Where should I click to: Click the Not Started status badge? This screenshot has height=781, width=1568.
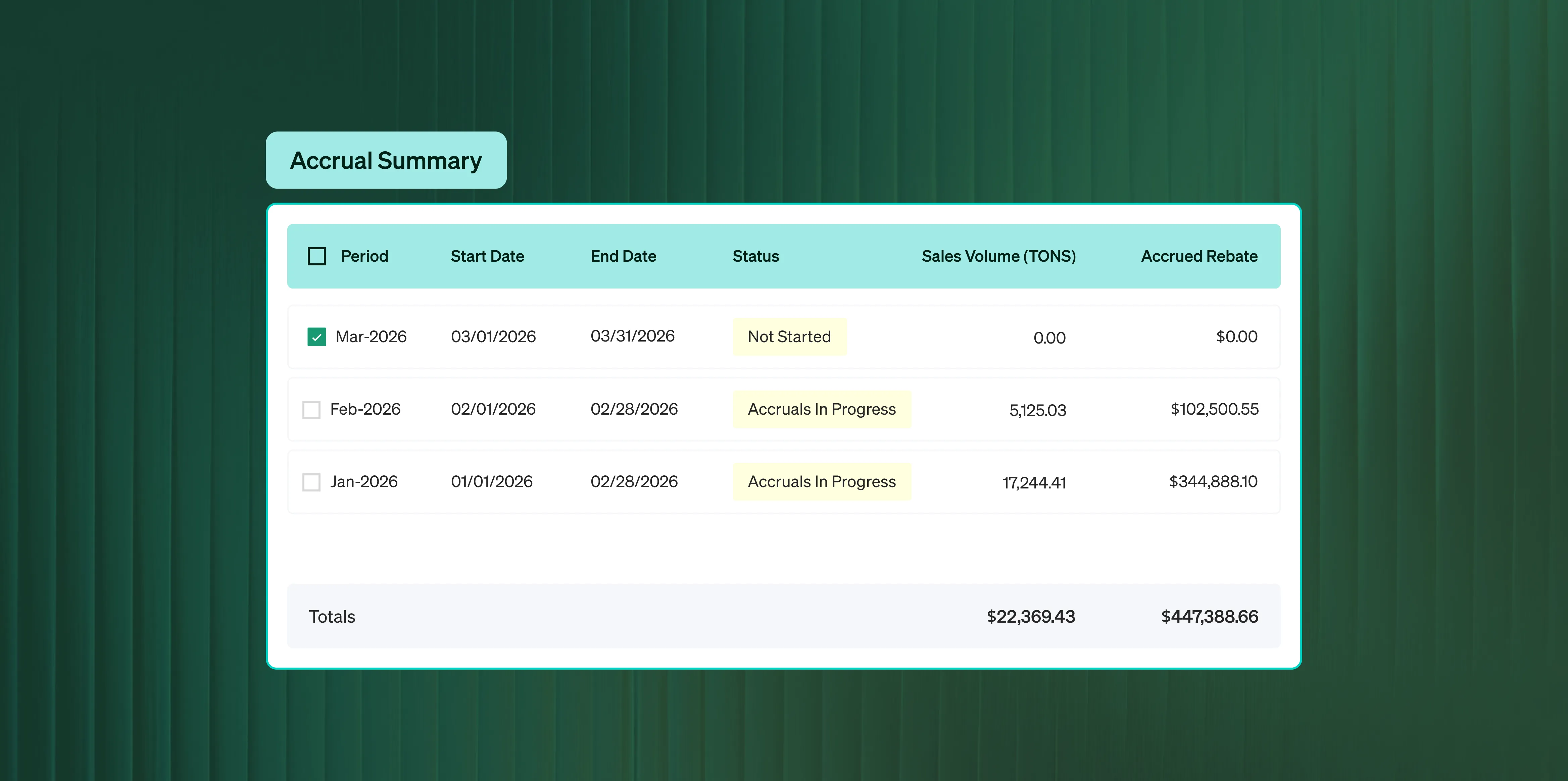coord(789,336)
